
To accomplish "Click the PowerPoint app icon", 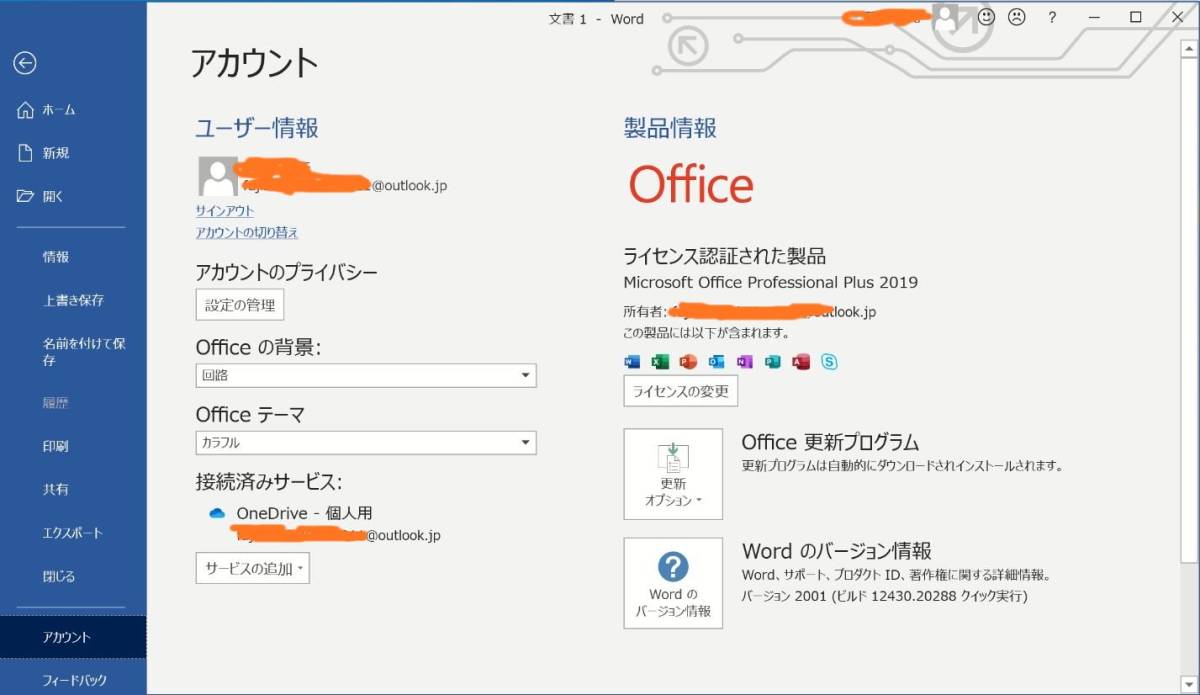I will click(x=688, y=362).
